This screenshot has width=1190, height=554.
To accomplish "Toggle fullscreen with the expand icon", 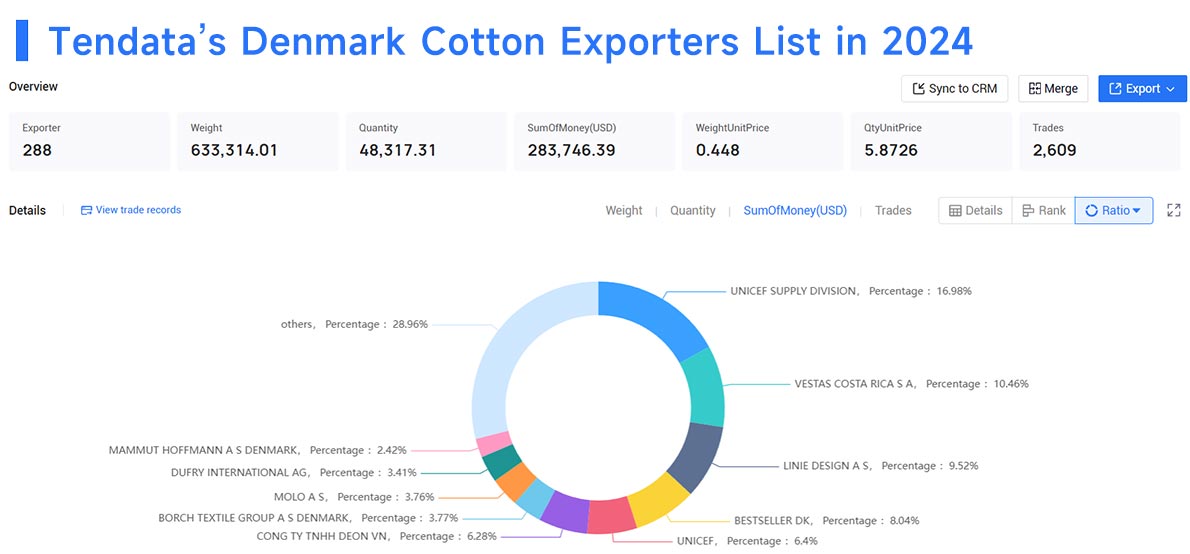I will [1174, 211].
